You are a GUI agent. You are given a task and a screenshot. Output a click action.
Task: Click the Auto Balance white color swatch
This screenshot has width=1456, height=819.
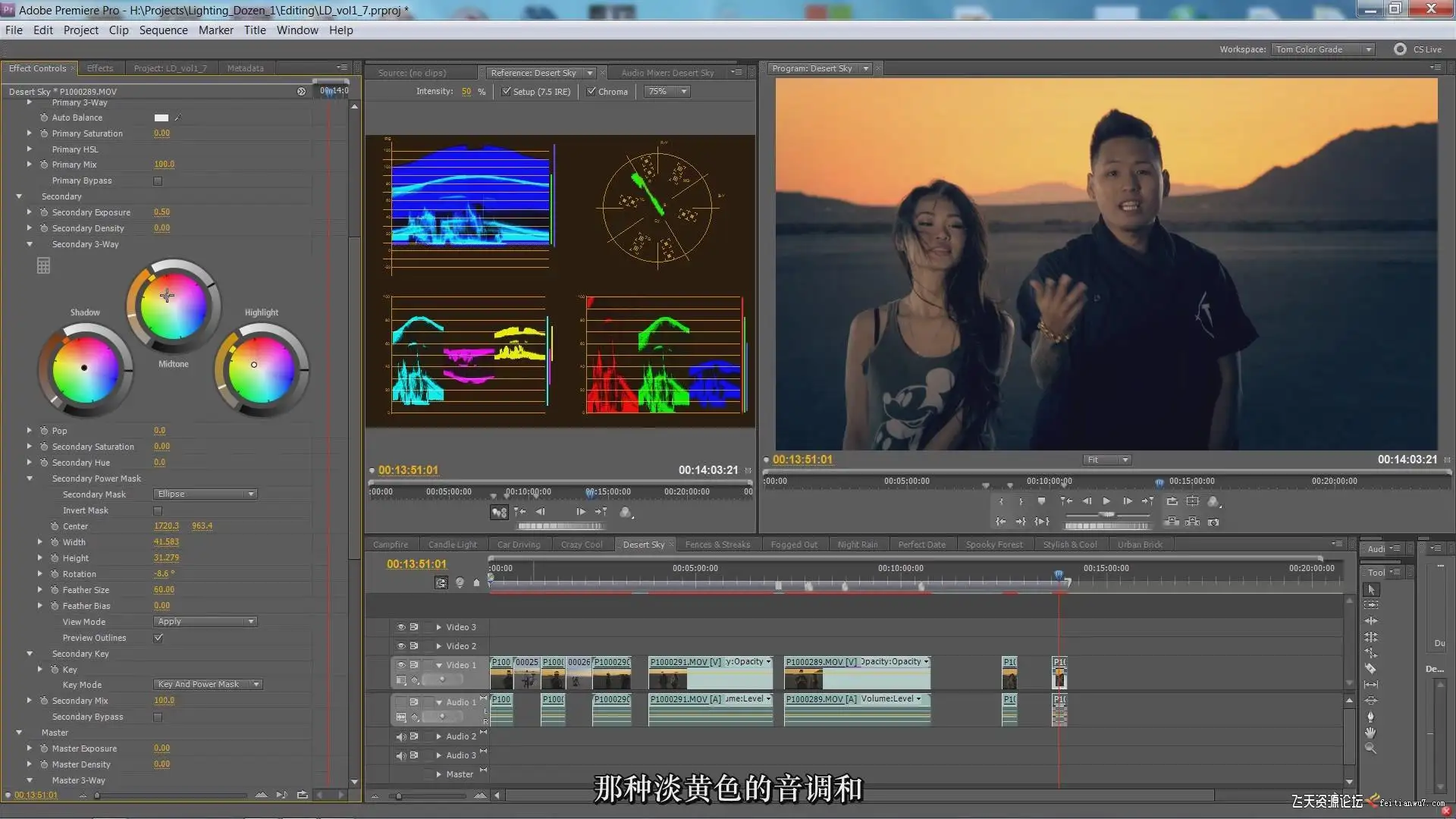[162, 118]
